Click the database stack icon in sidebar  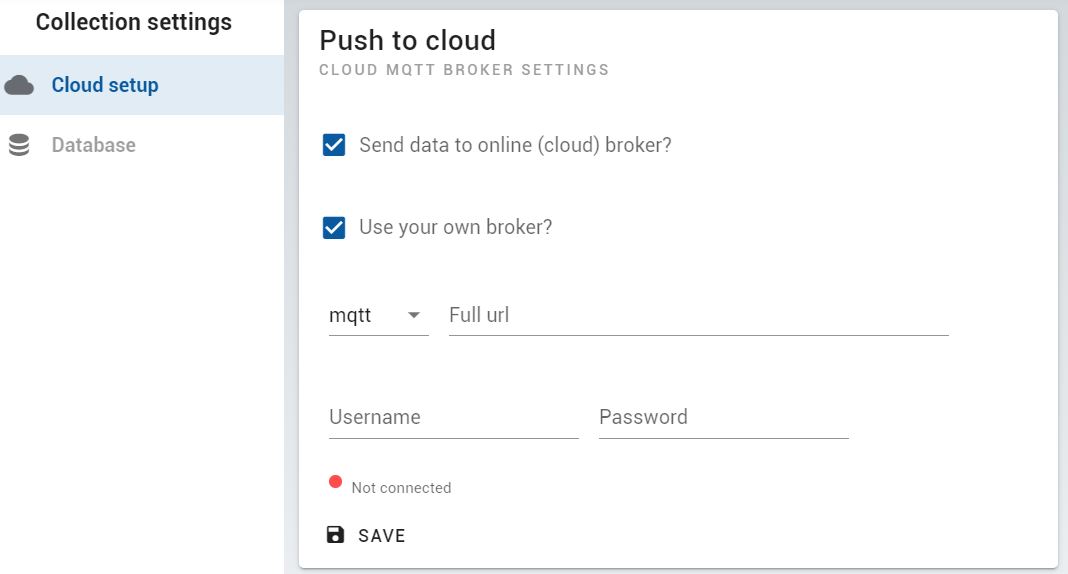tap(19, 145)
